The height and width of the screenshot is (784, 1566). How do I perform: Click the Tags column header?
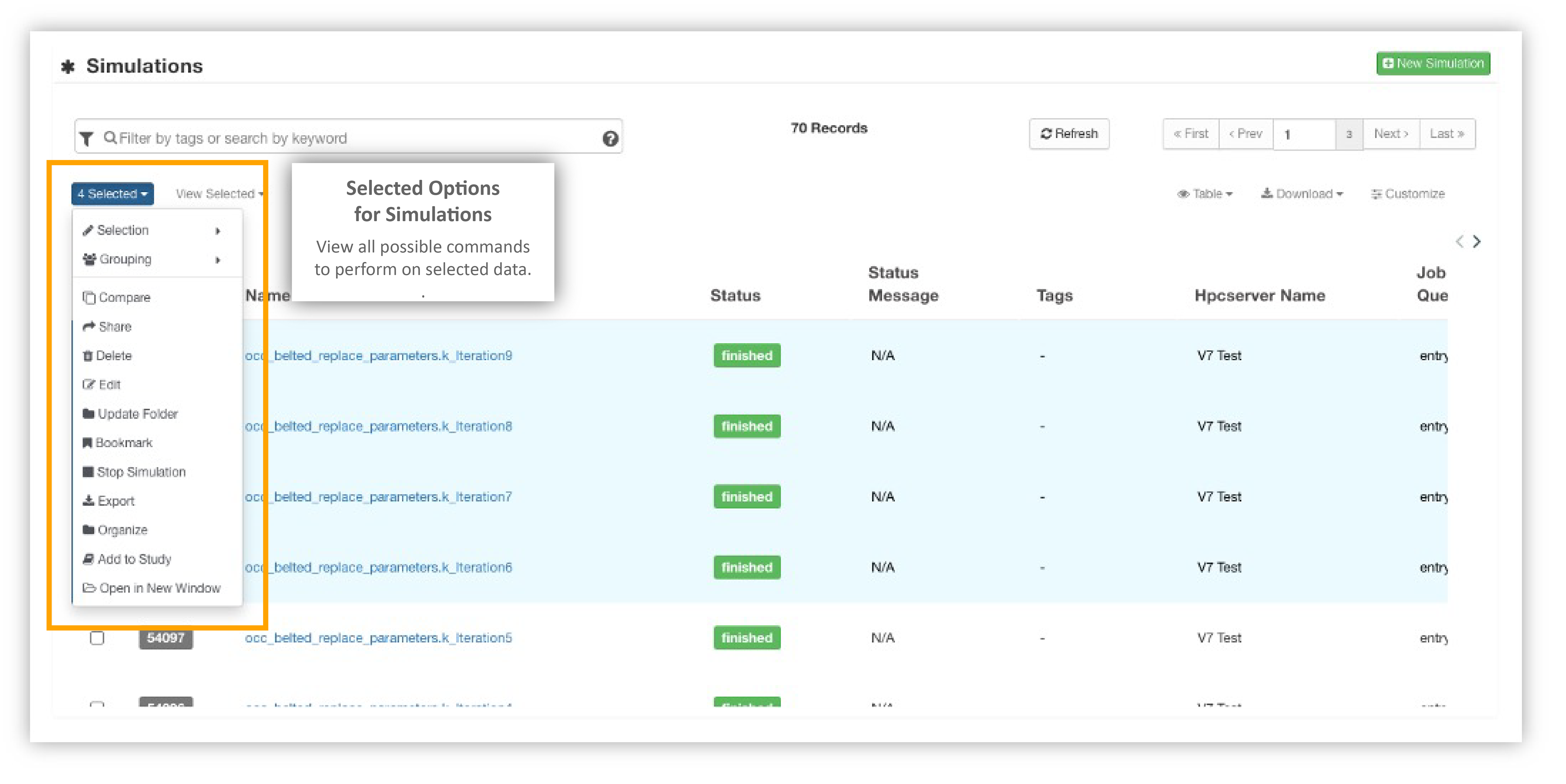pyautogui.click(x=1054, y=296)
